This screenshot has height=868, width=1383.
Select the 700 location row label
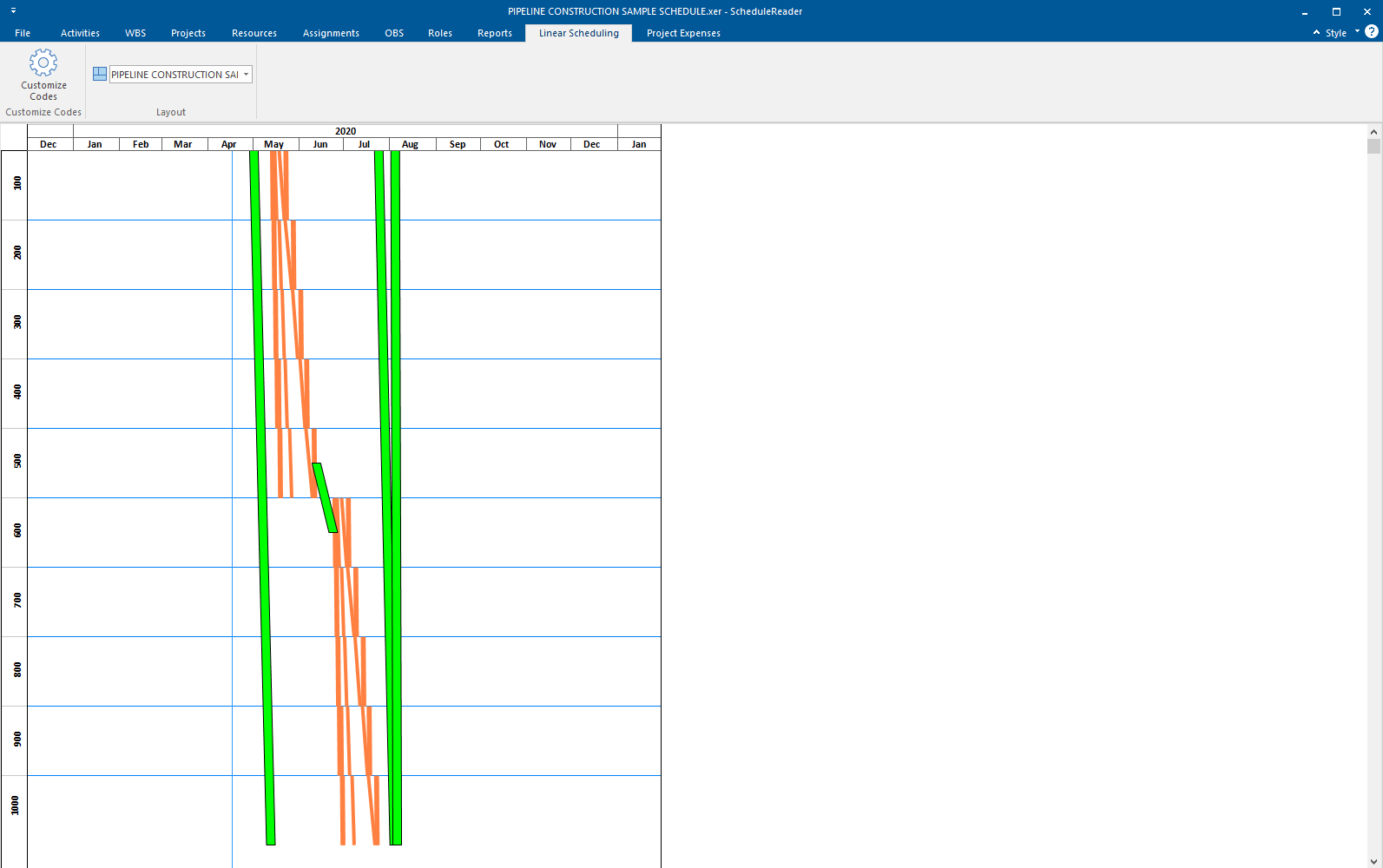pyautogui.click(x=17, y=601)
